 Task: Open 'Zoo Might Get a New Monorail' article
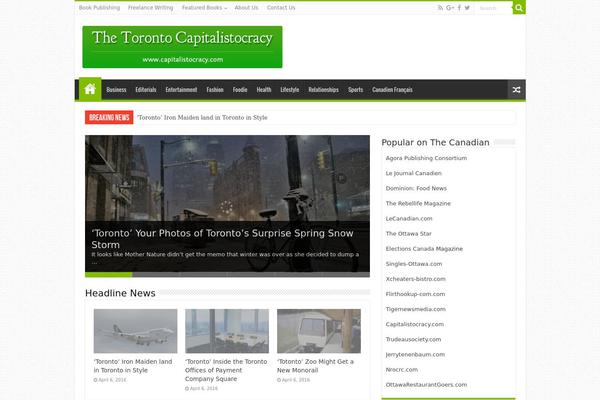coord(315,366)
